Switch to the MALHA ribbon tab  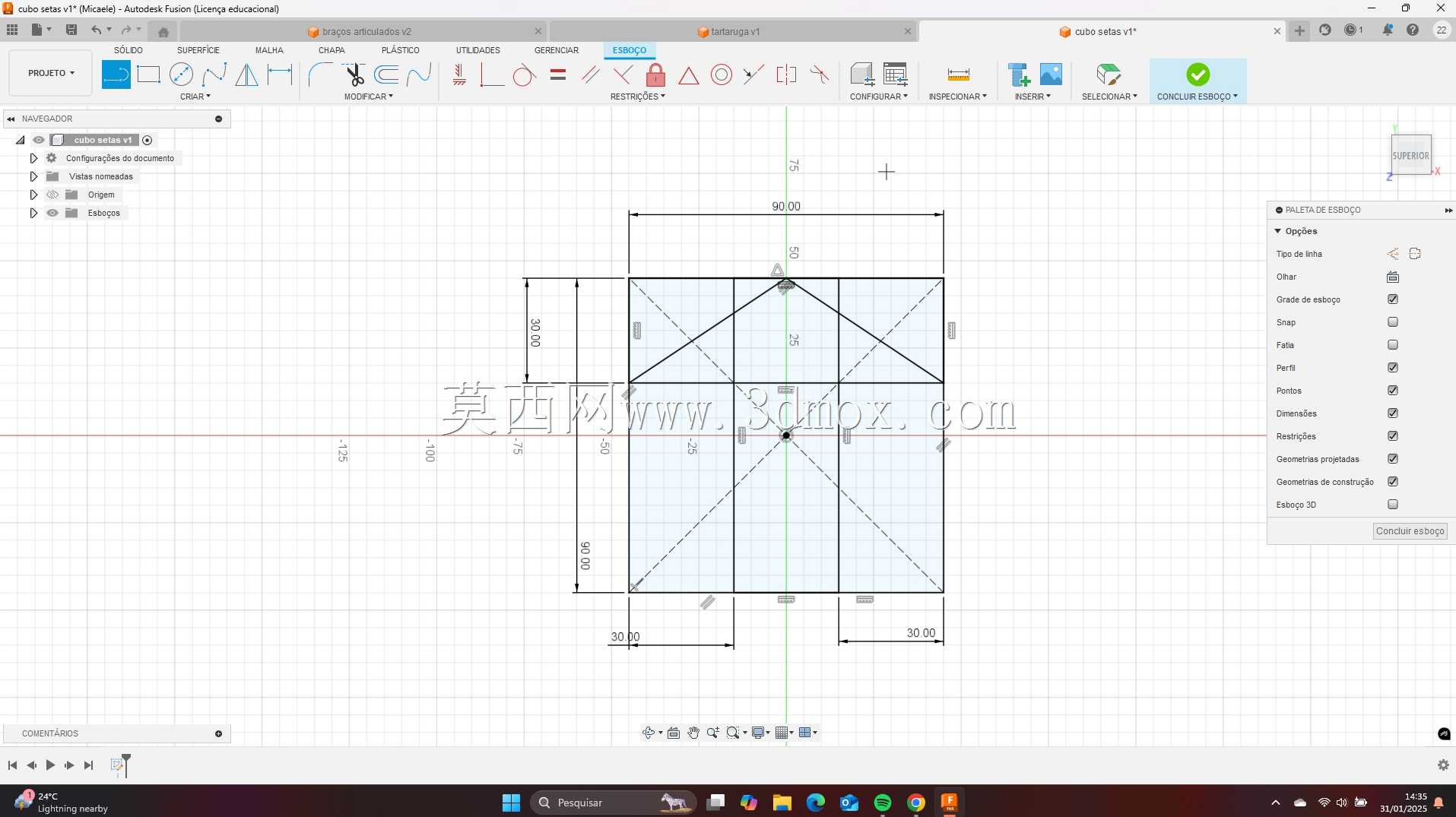[269, 50]
